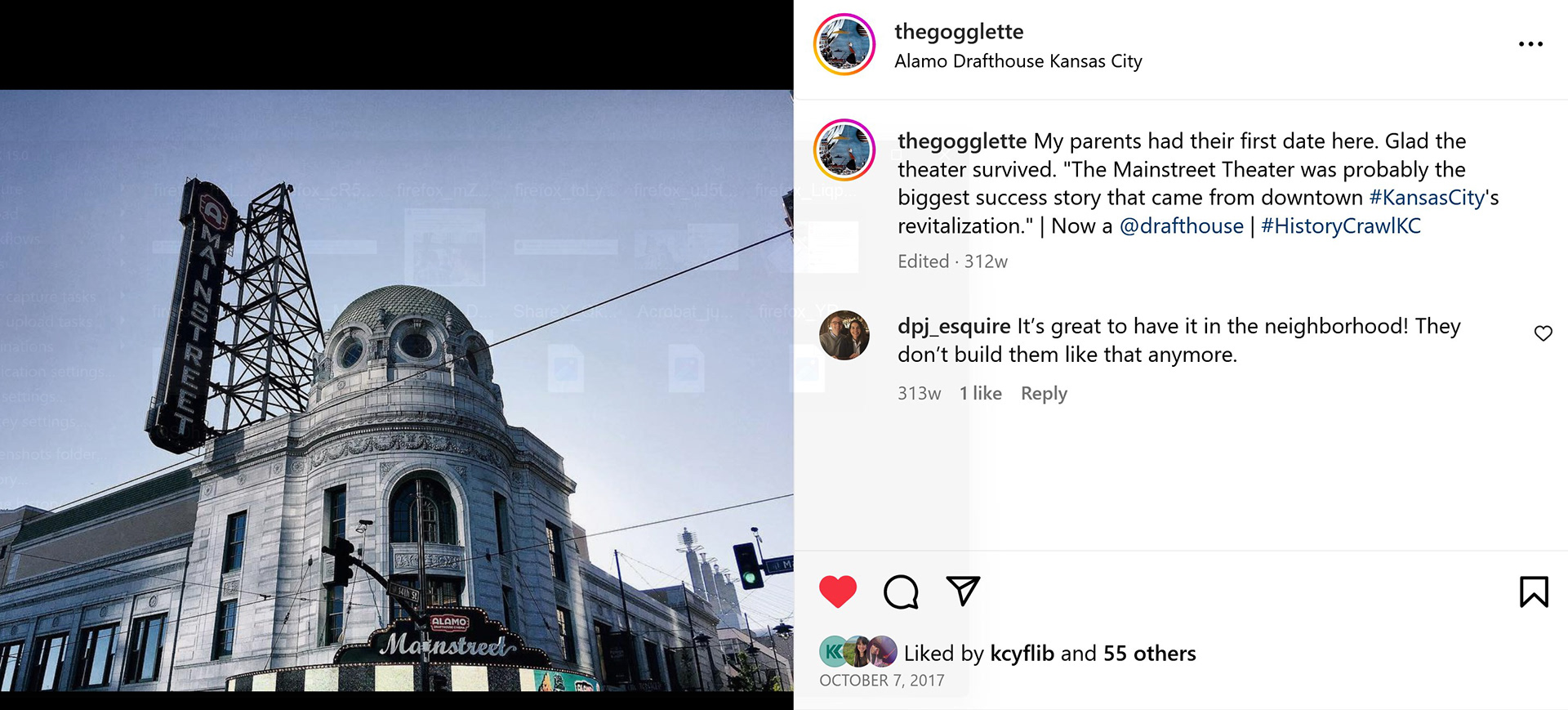Click the liker avatars next to 'Liked by'
The height and width of the screenshot is (710, 1568).
[x=858, y=652]
